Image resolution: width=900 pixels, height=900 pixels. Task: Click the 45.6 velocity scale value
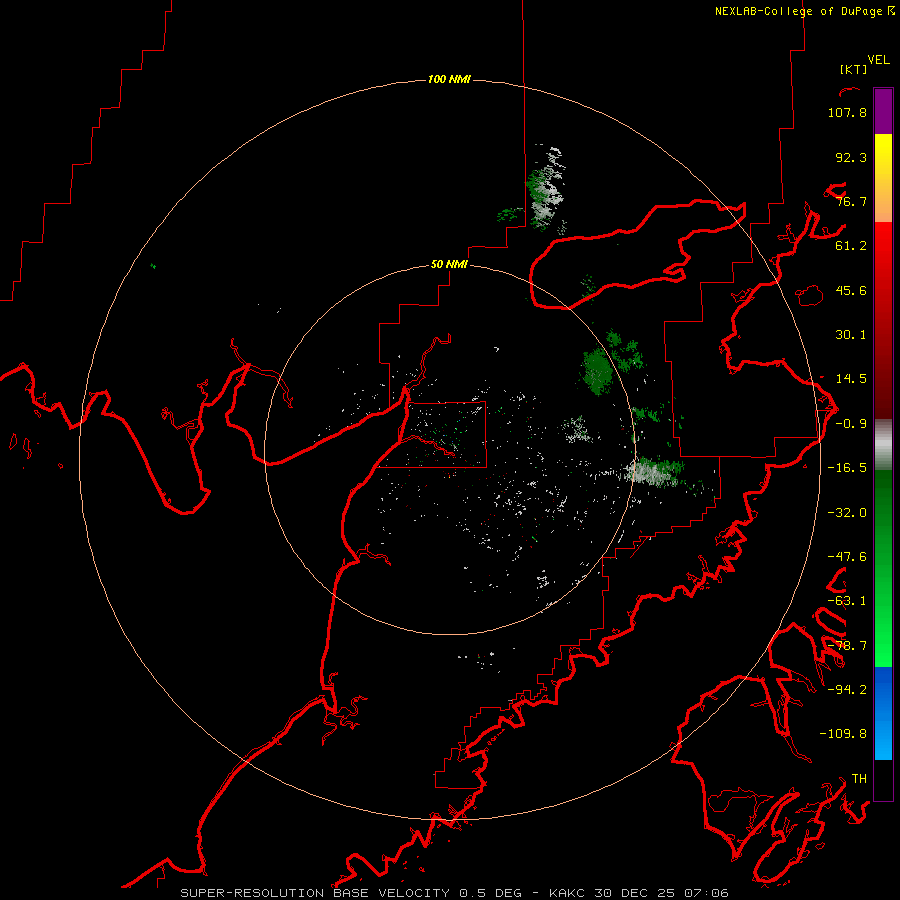851,290
